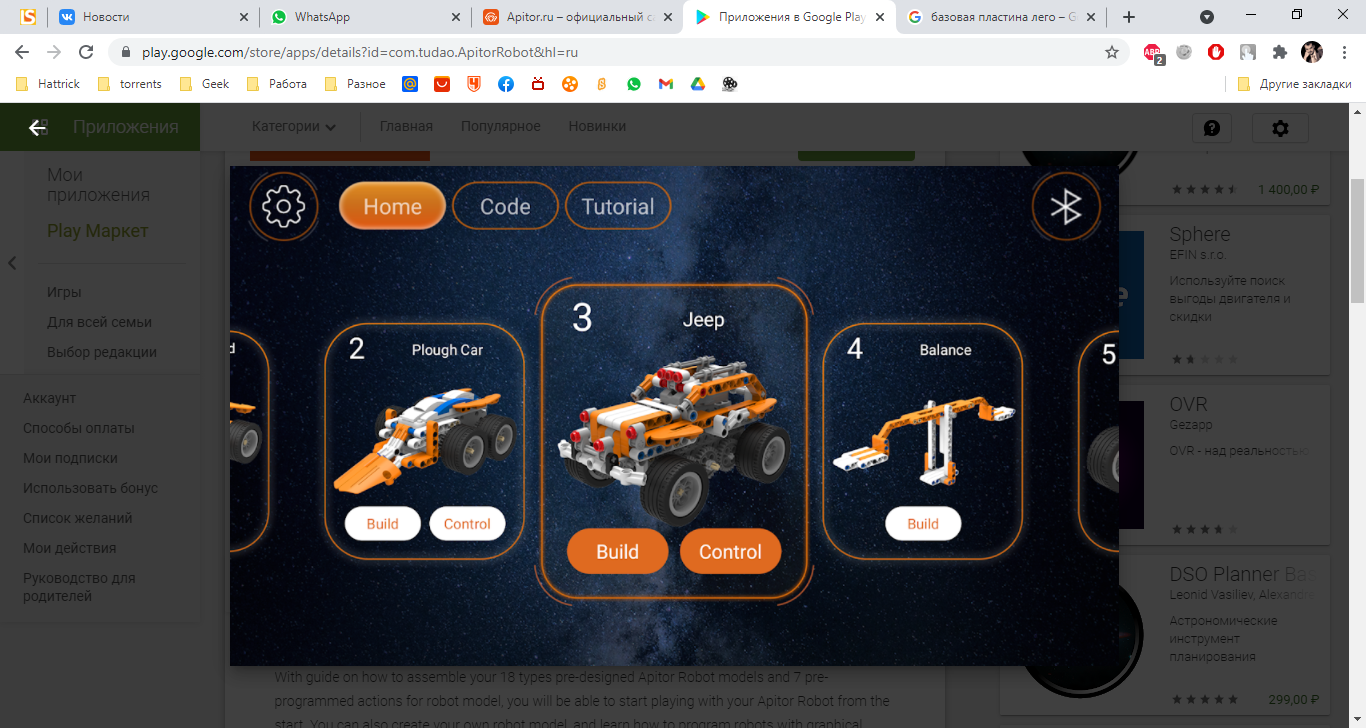Image resolution: width=1366 pixels, height=728 pixels.
Task: Open the Gmail bookmark icon
Action: point(666,84)
